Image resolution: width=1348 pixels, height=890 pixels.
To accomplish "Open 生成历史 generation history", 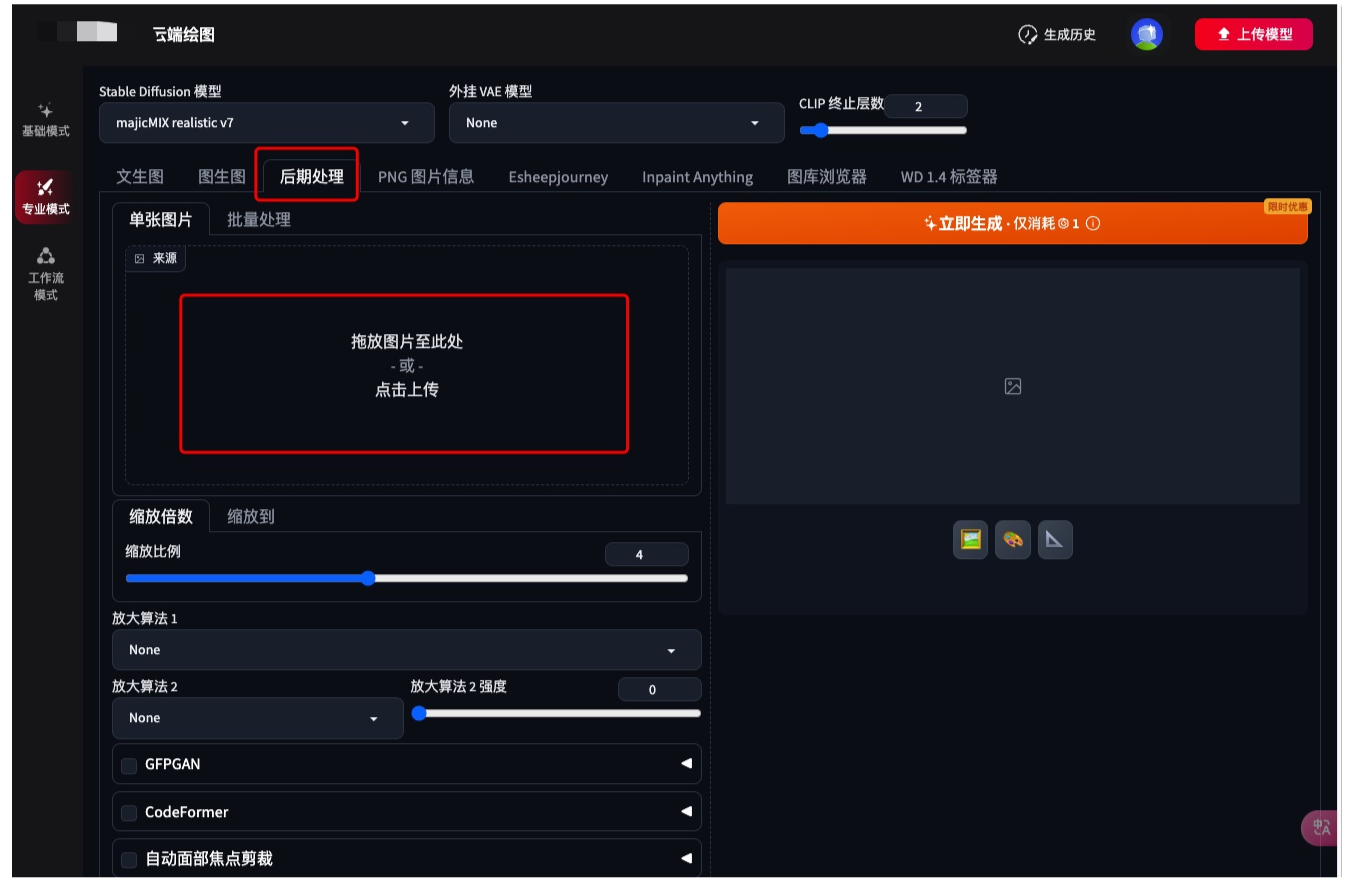I will tap(1057, 35).
